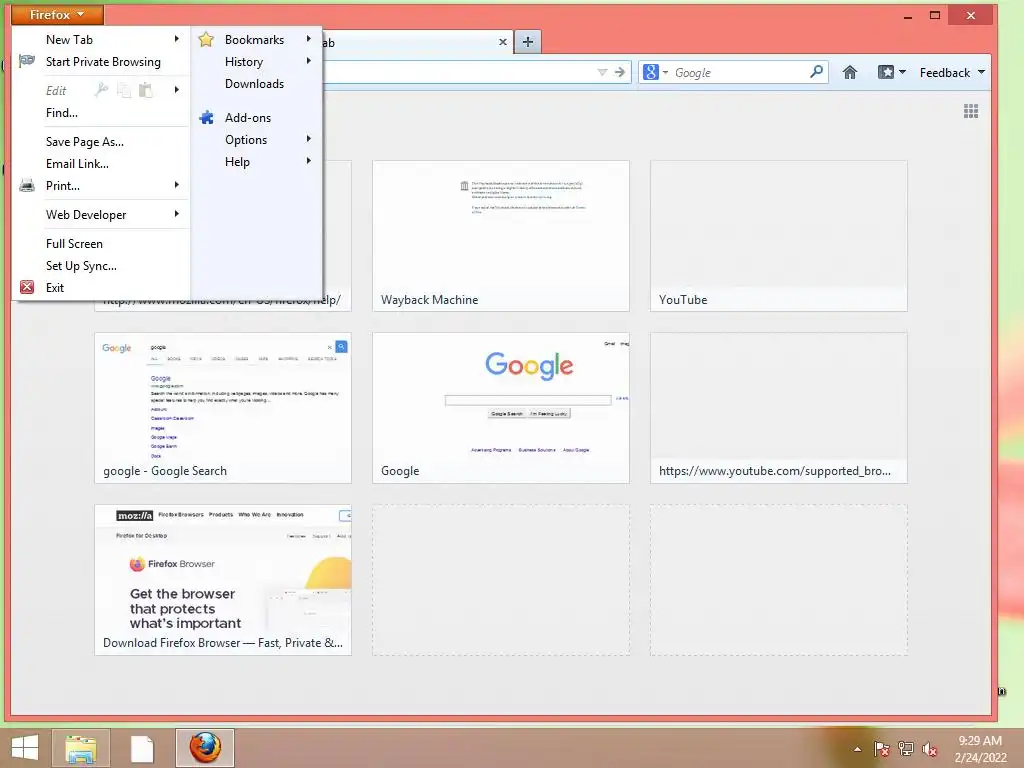Image resolution: width=1024 pixels, height=768 pixels.
Task: Click the URL bar history dropdown arrow
Action: 602,72
